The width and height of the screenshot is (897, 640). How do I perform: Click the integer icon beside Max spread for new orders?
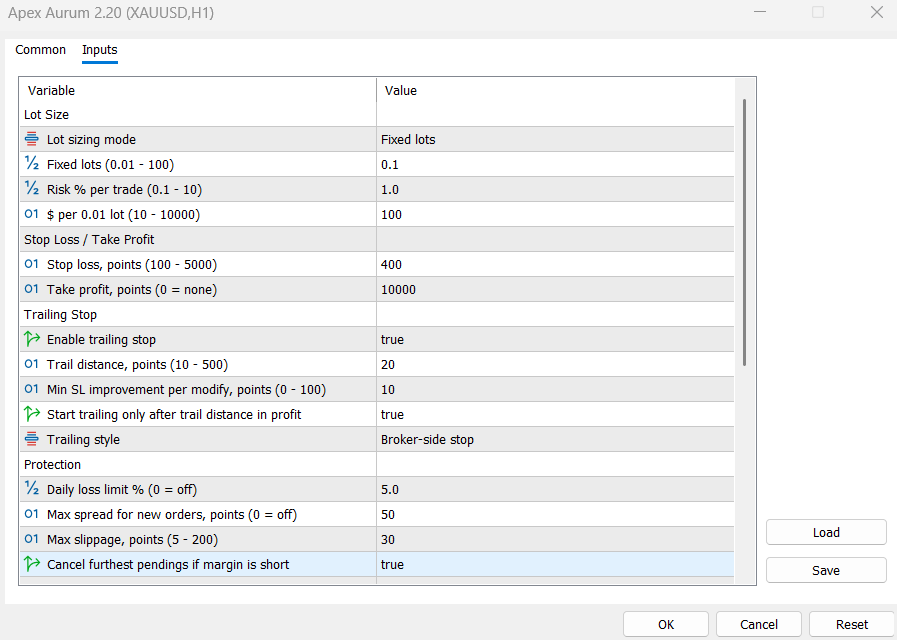coord(31,514)
